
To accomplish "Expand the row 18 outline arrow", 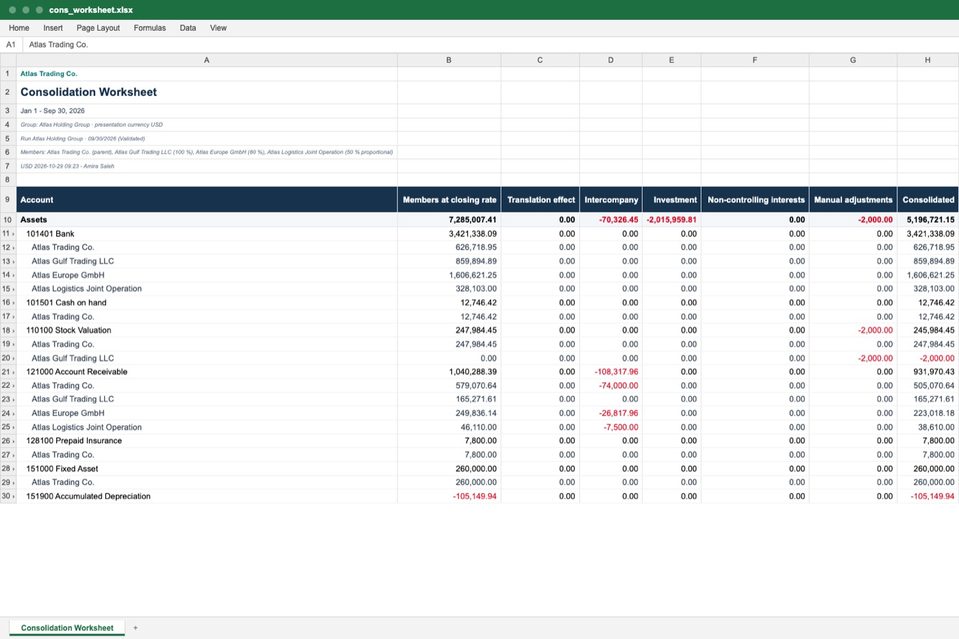I will 13,331.
